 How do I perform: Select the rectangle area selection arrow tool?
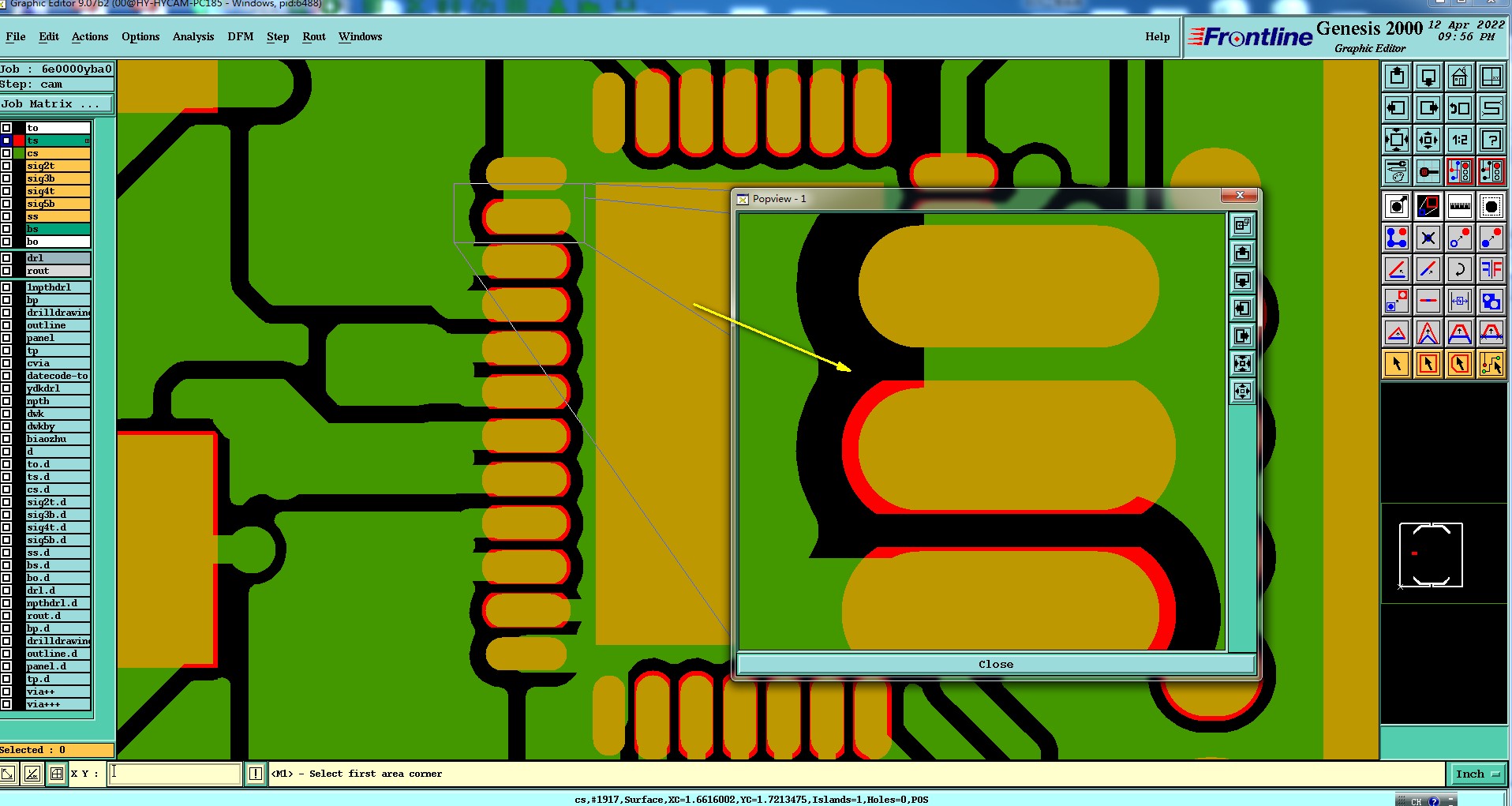point(1428,364)
